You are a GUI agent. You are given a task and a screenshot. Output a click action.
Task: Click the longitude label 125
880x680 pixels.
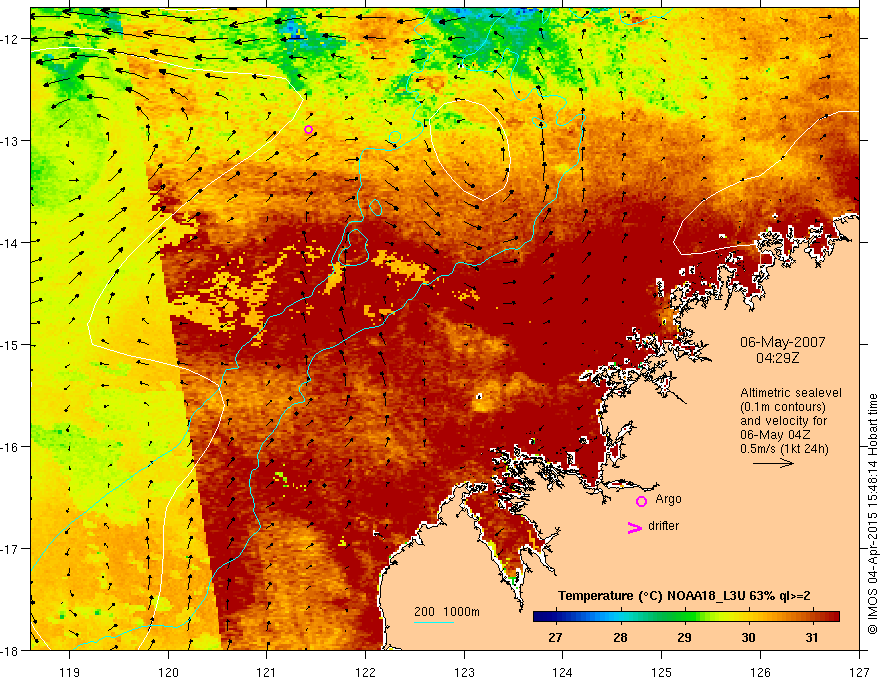pos(662,672)
